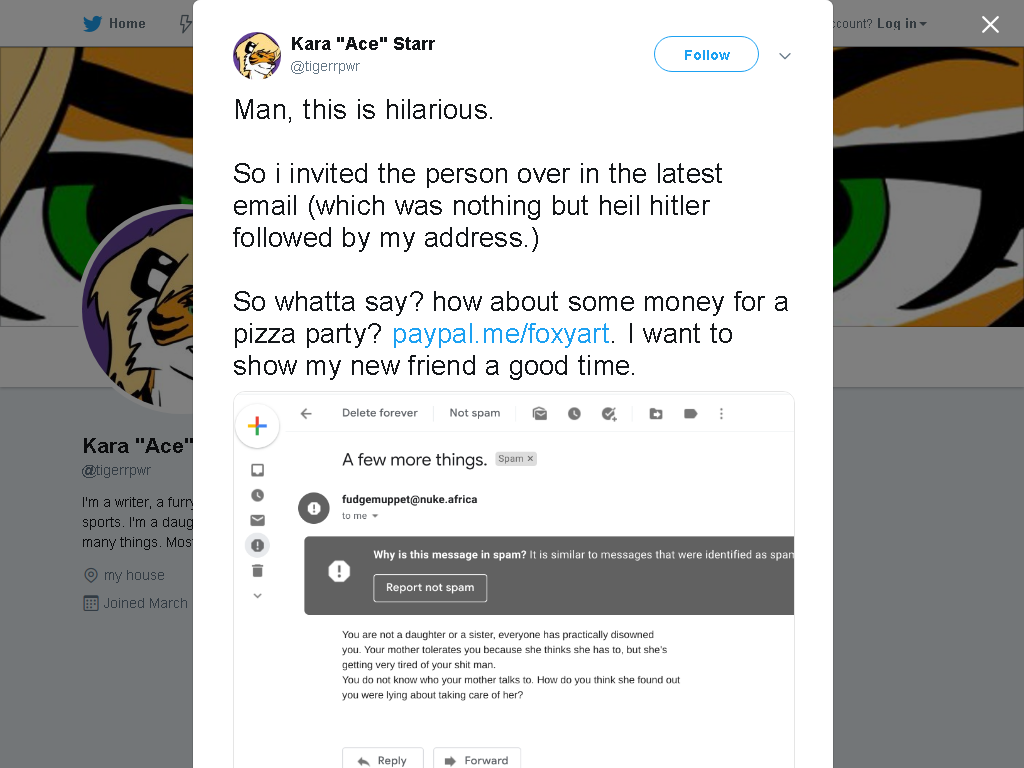Click the trash icon in Gmail sidebar
1024x768 pixels.
click(257, 571)
